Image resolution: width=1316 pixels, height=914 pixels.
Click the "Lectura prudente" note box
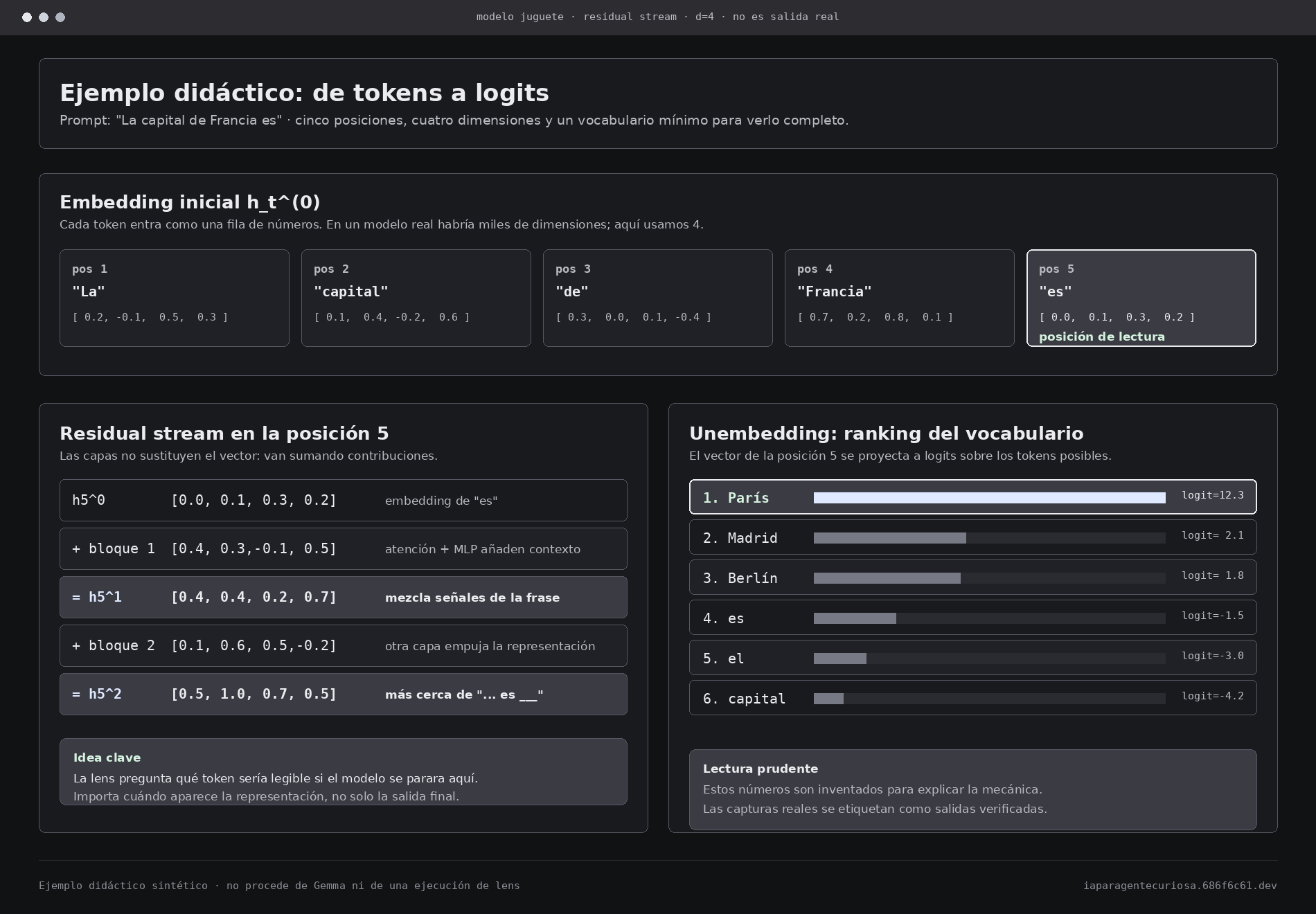(x=973, y=789)
